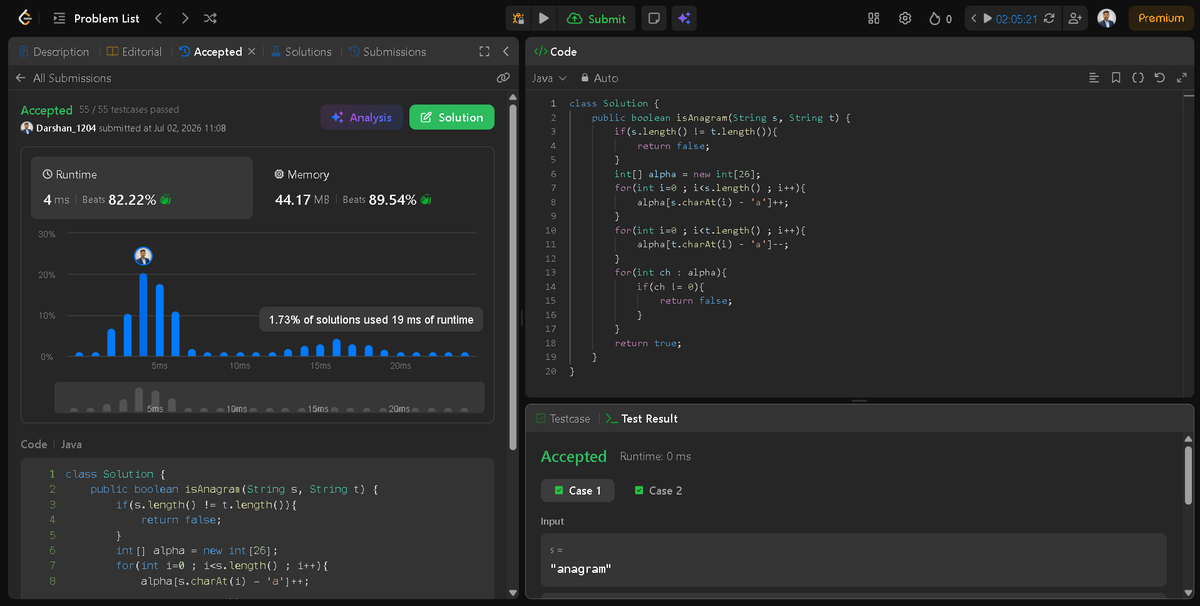
Task: Switch to the Editorial tab
Action: 134,52
